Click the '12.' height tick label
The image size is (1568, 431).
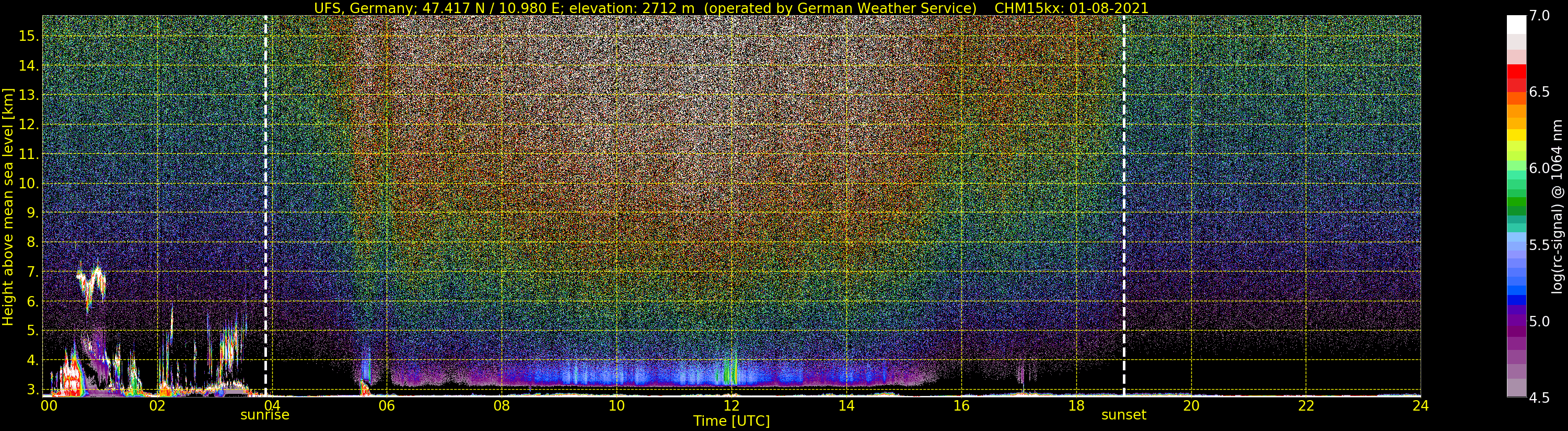pyautogui.click(x=29, y=124)
